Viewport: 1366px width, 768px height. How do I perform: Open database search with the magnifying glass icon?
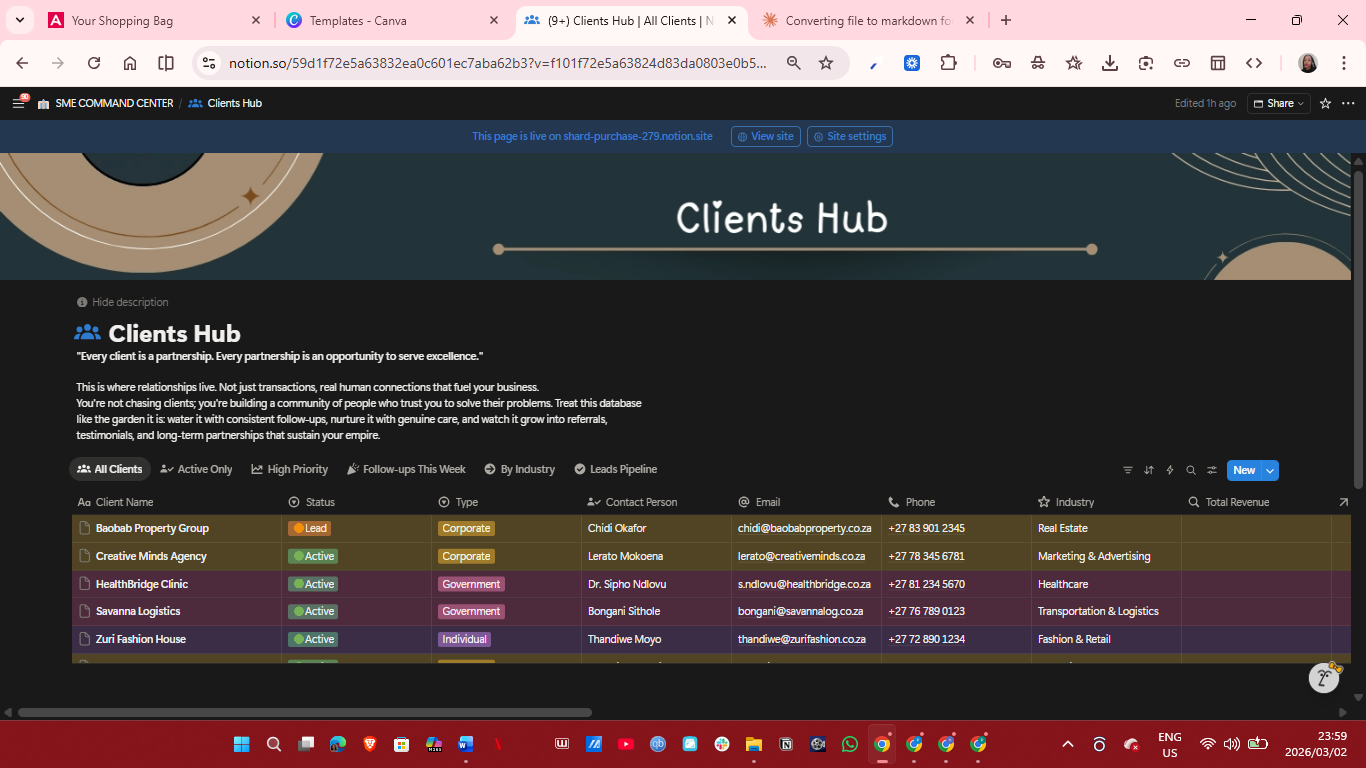pyautogui.click(x=1190, y=470)
